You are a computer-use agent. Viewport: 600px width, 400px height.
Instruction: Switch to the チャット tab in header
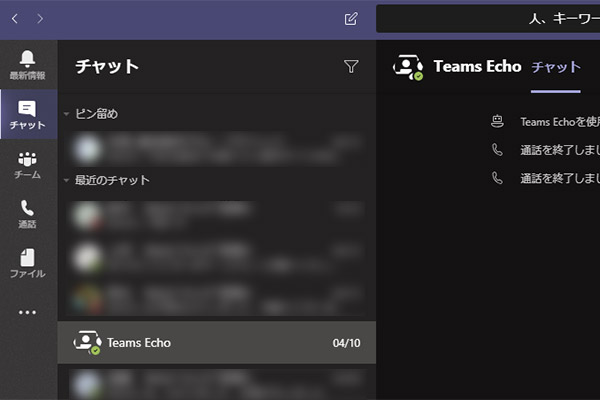click(556, 67)
